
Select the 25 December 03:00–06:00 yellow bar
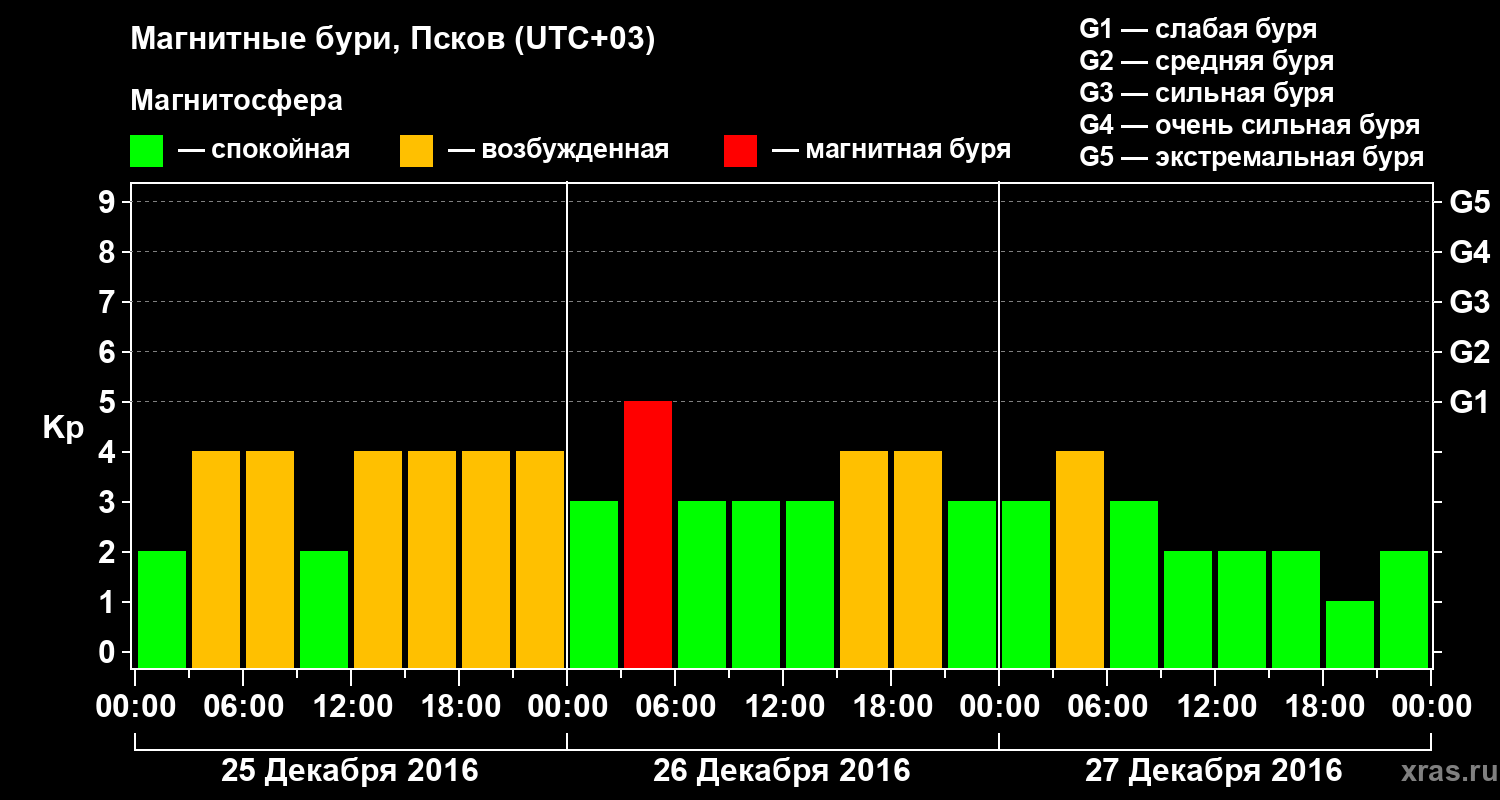[x=216, y=559]
